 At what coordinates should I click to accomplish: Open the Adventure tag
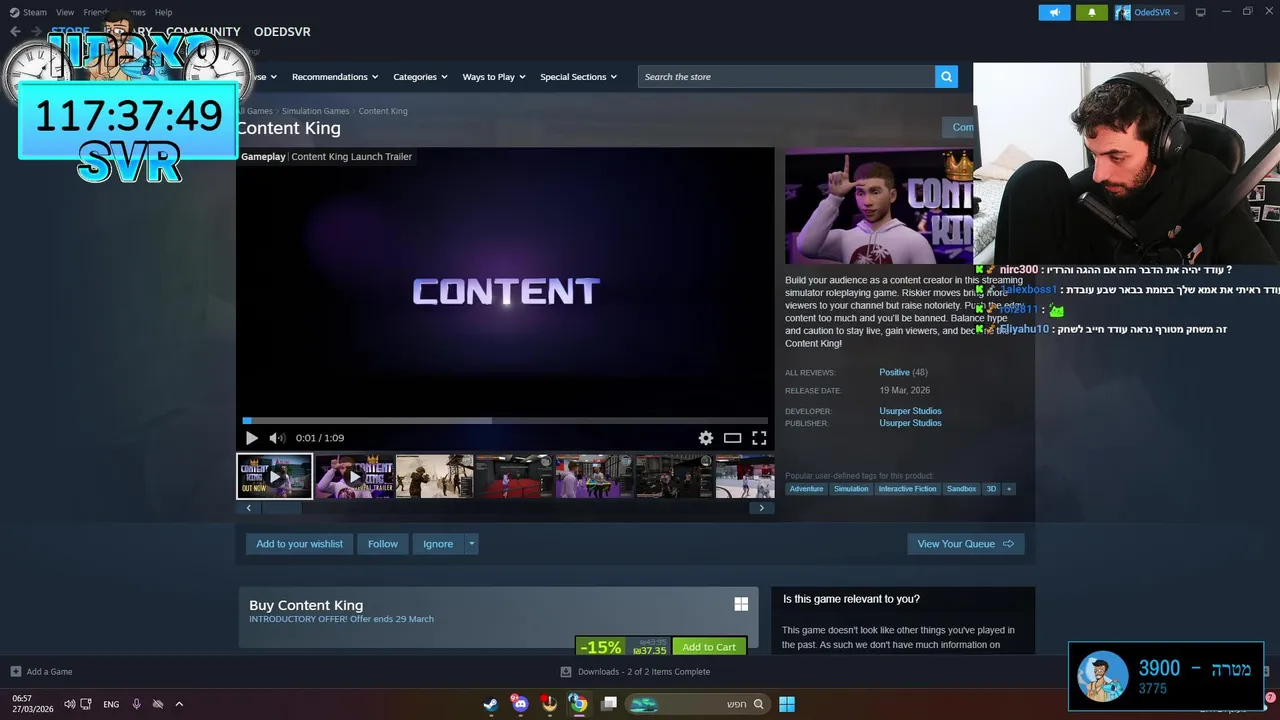[x=806, y=489]
